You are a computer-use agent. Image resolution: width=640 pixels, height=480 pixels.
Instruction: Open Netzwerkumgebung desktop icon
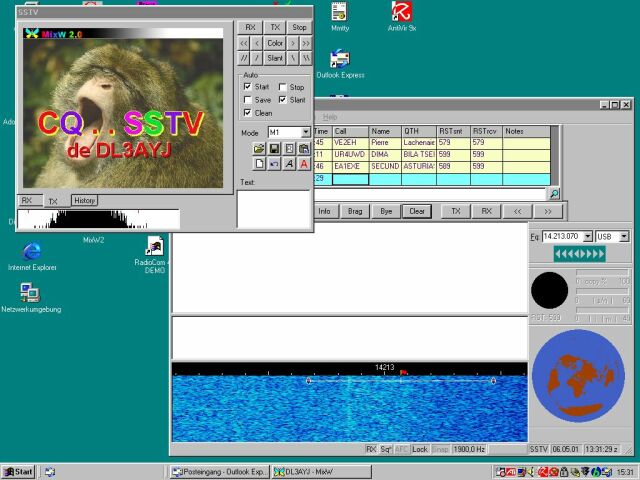coord(31,298)
